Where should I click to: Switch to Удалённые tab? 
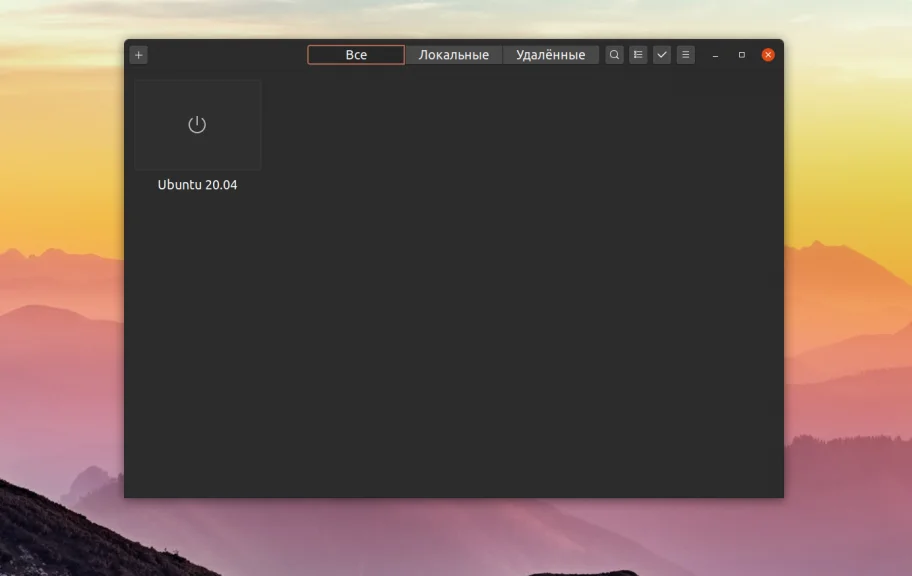551,55
